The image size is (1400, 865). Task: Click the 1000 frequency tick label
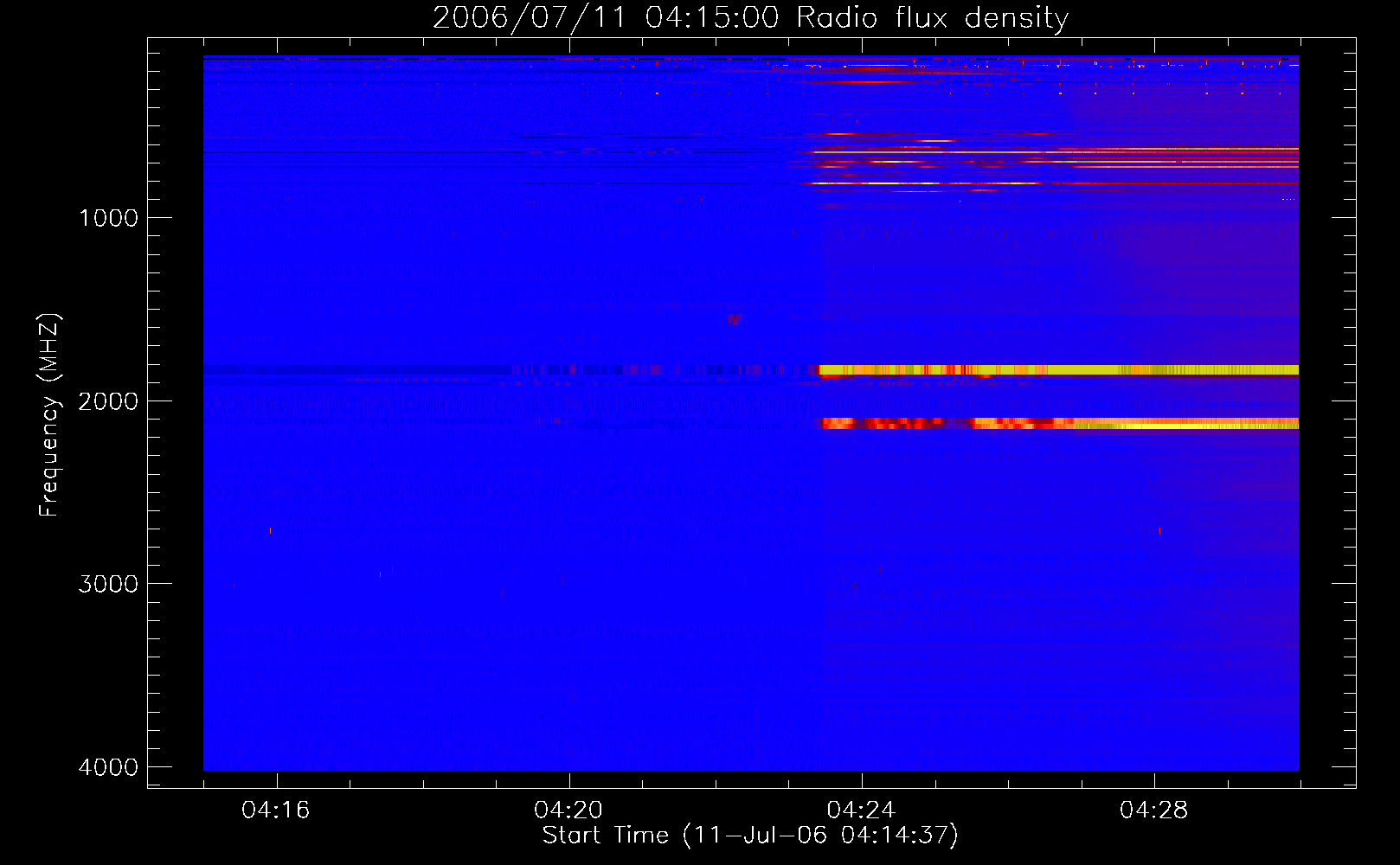point(108,217)
